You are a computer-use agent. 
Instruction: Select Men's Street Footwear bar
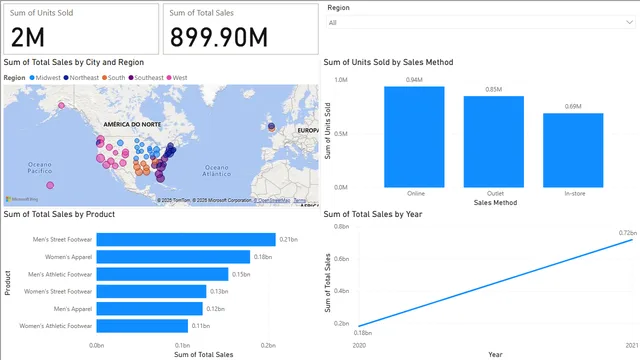(186, 240)
